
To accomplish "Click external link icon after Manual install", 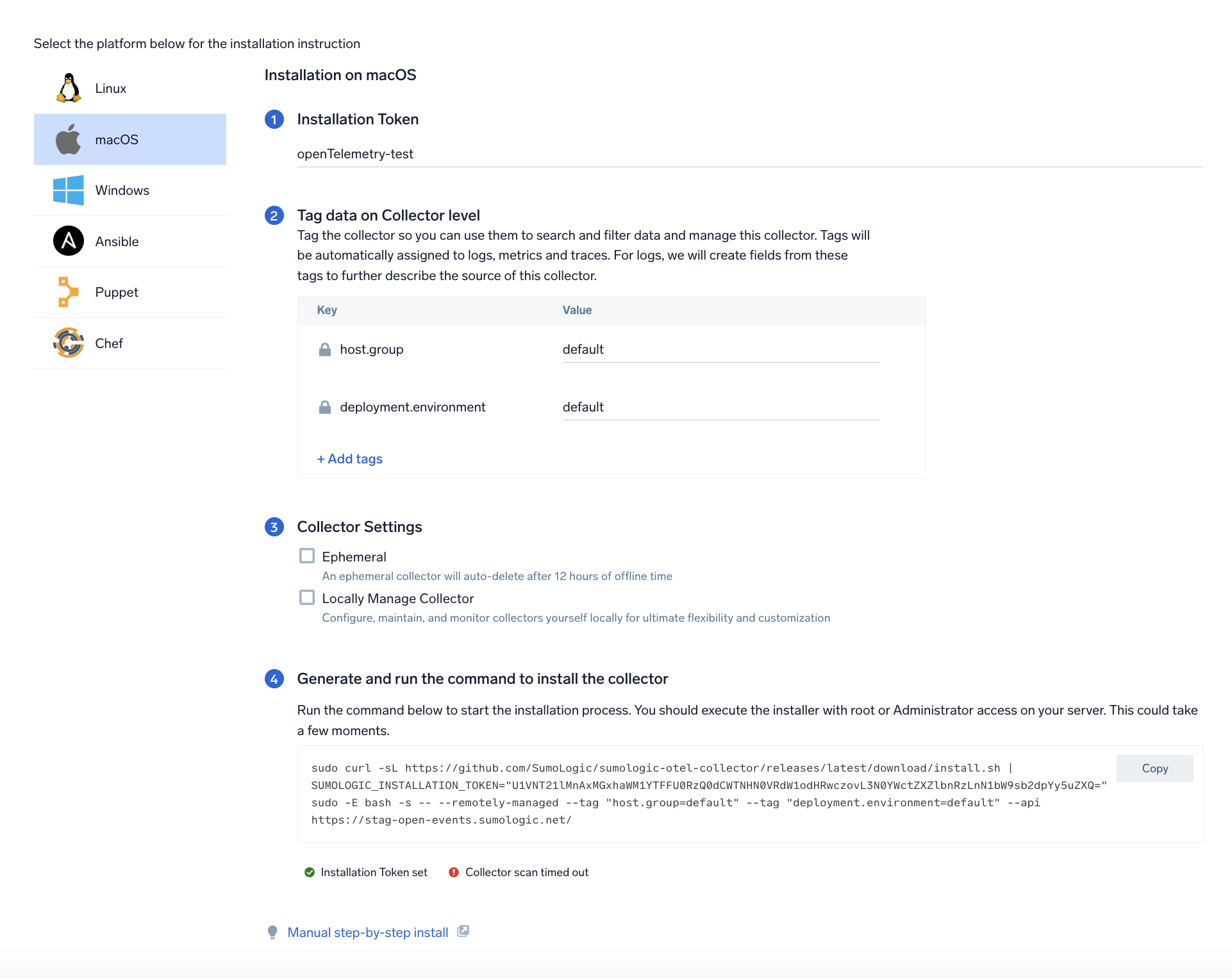I will 463,931.
